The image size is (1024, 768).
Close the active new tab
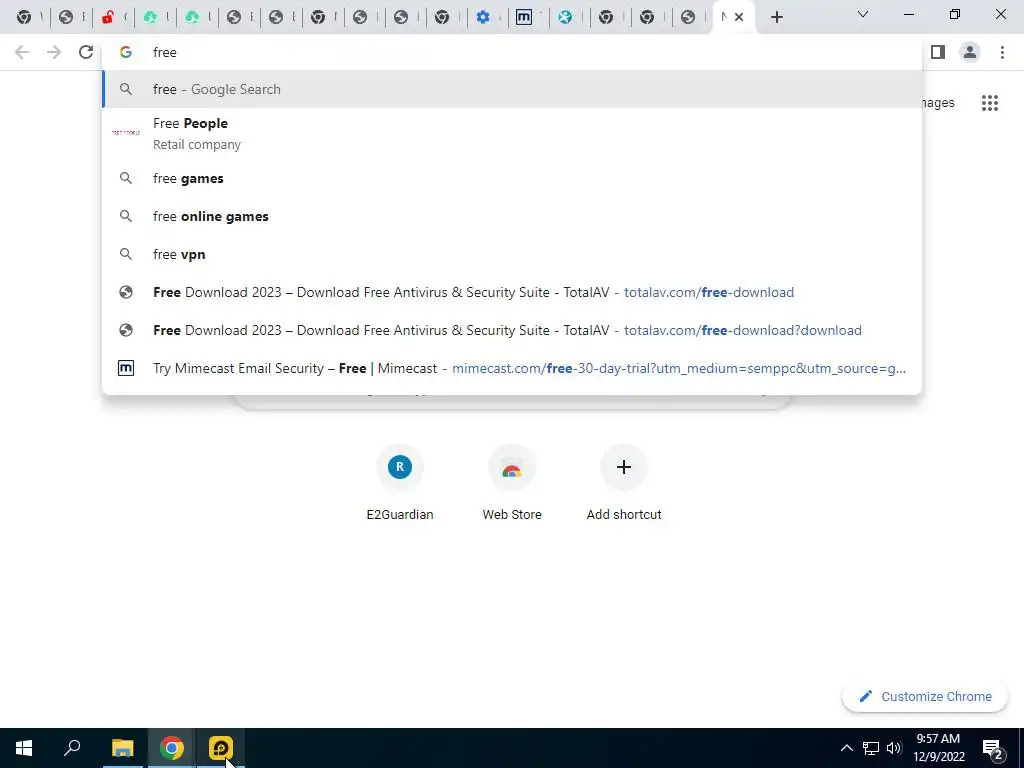(x=739, y=18)
